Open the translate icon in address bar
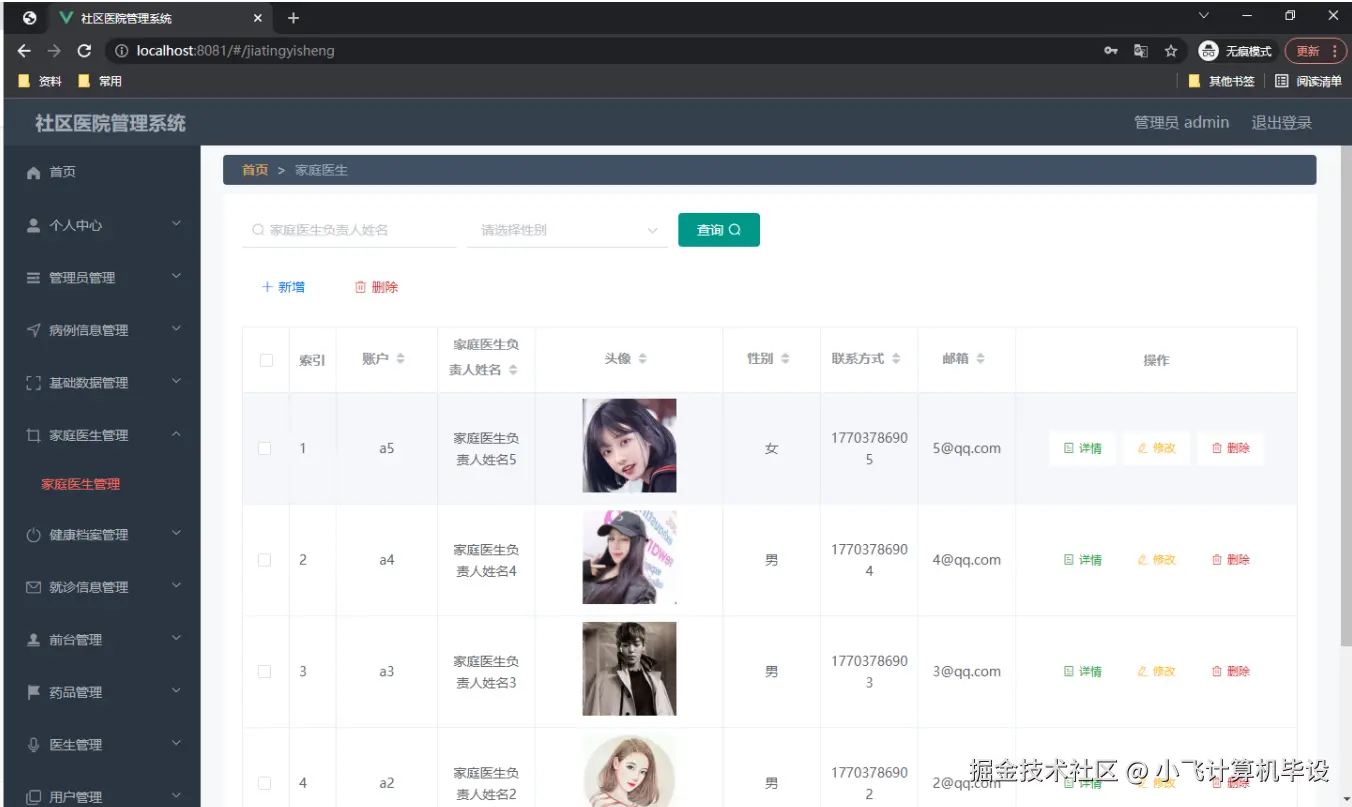This screenshot has width=1352, height=807. (x=1141, y=51)
